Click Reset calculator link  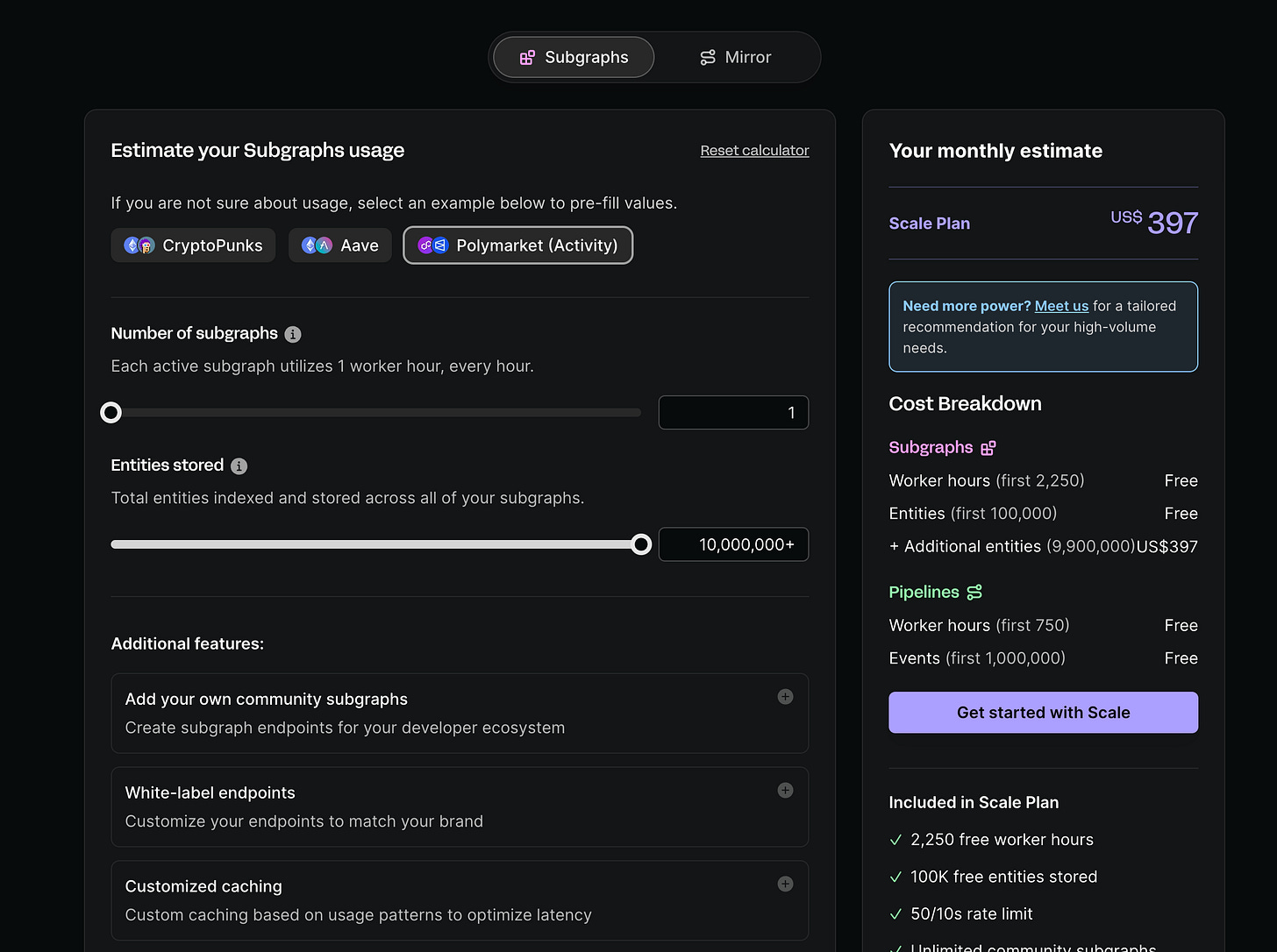pyautogui.click(x=754, y=151)
